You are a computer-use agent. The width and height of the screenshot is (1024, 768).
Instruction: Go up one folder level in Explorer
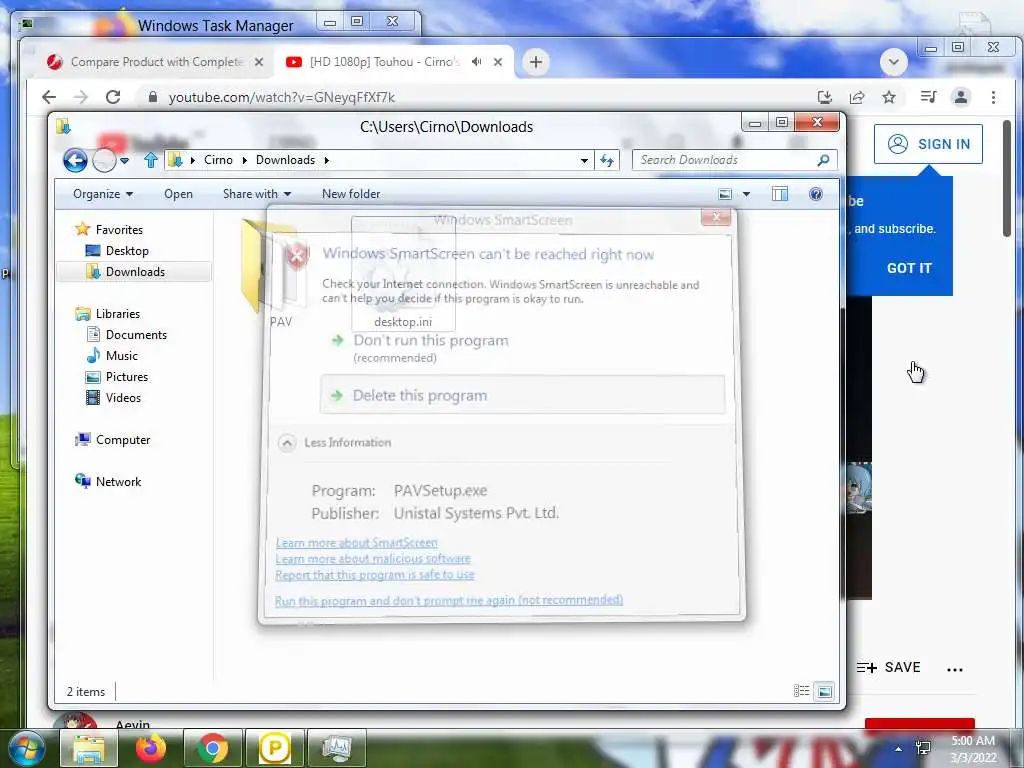(151, 160)
